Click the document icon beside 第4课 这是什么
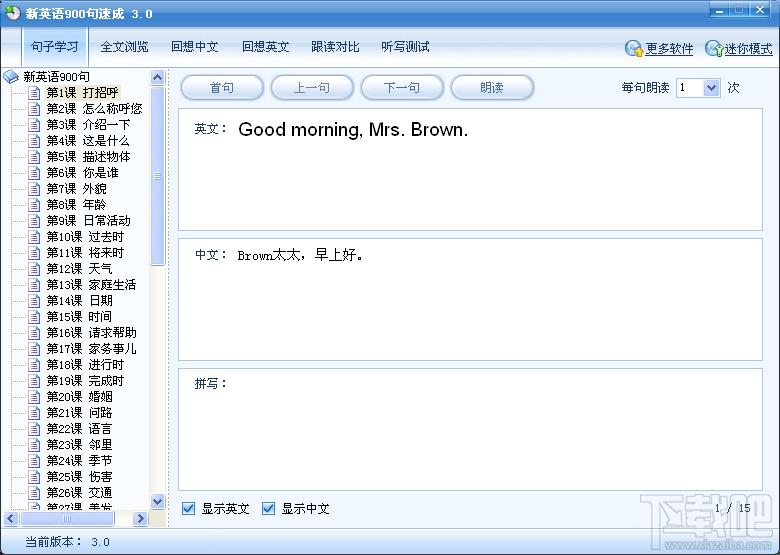The height and width of the screenshot is (555, 780). coord(34,141)
